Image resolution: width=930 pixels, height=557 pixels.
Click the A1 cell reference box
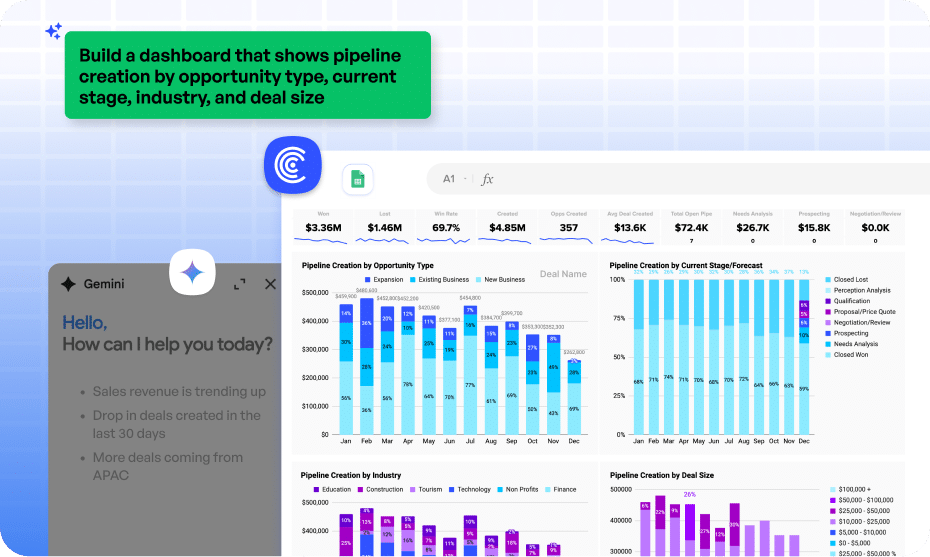pos(449,179)
